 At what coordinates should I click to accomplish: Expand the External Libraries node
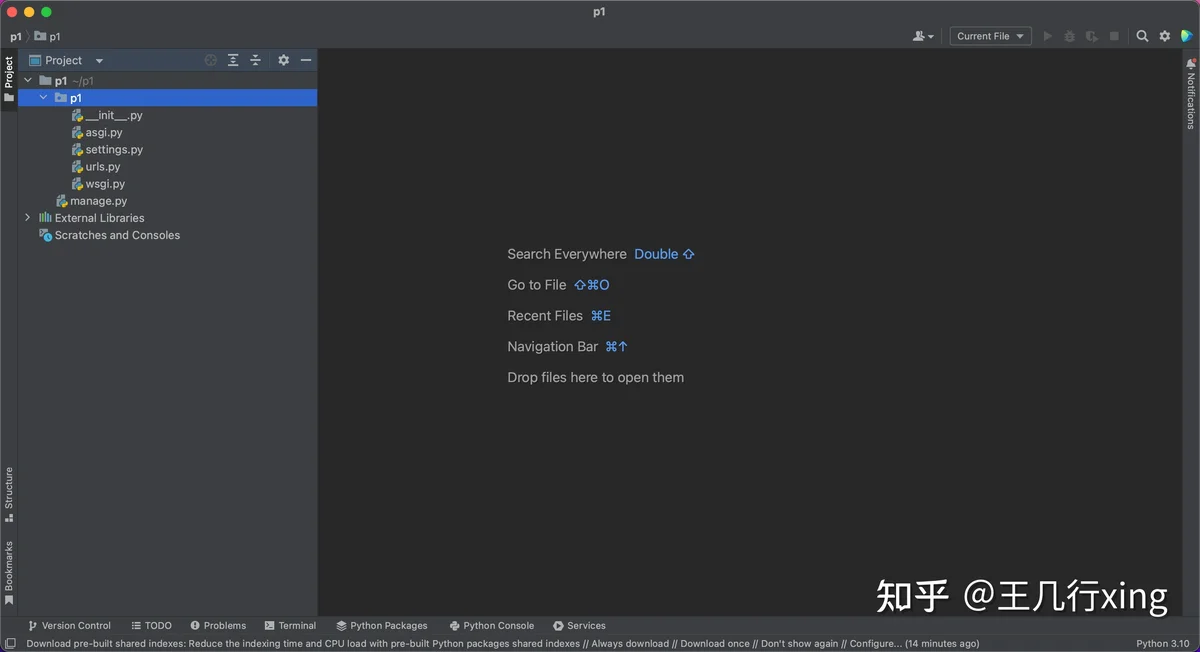[x=28, y=218]
